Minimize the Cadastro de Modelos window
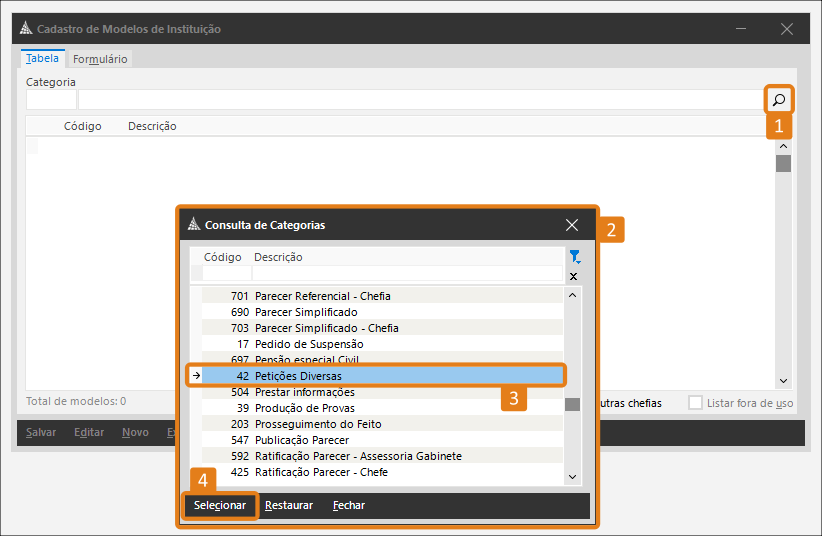 tap(740, 29)
